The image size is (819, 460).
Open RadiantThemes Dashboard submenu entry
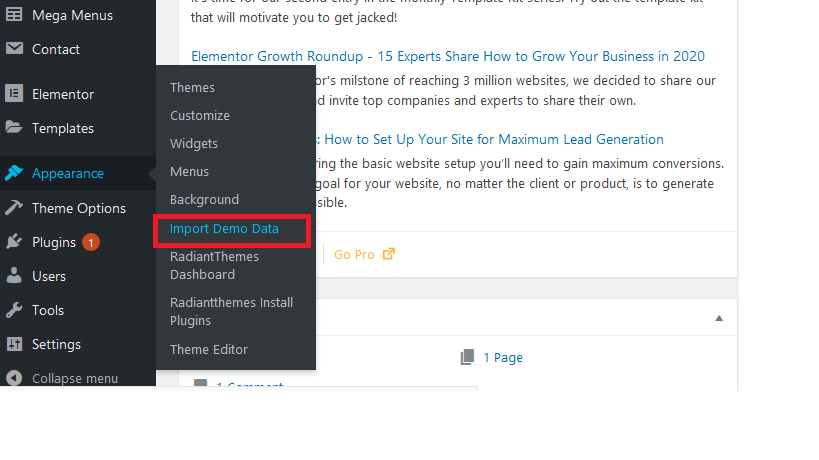214,266
